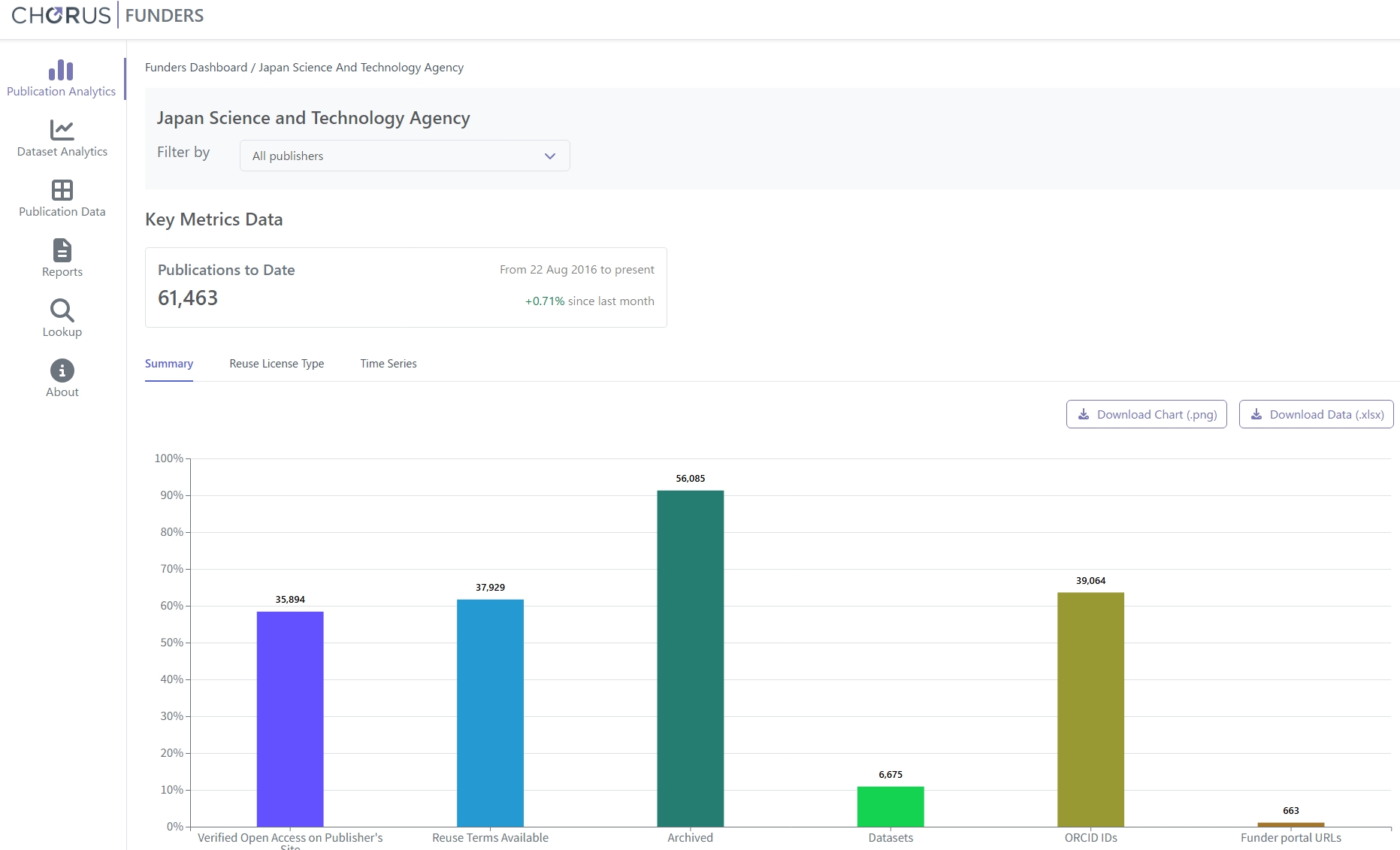Click Download Data (.xlsx) button
This screenshot has height=850, width=1400.
1316,414
